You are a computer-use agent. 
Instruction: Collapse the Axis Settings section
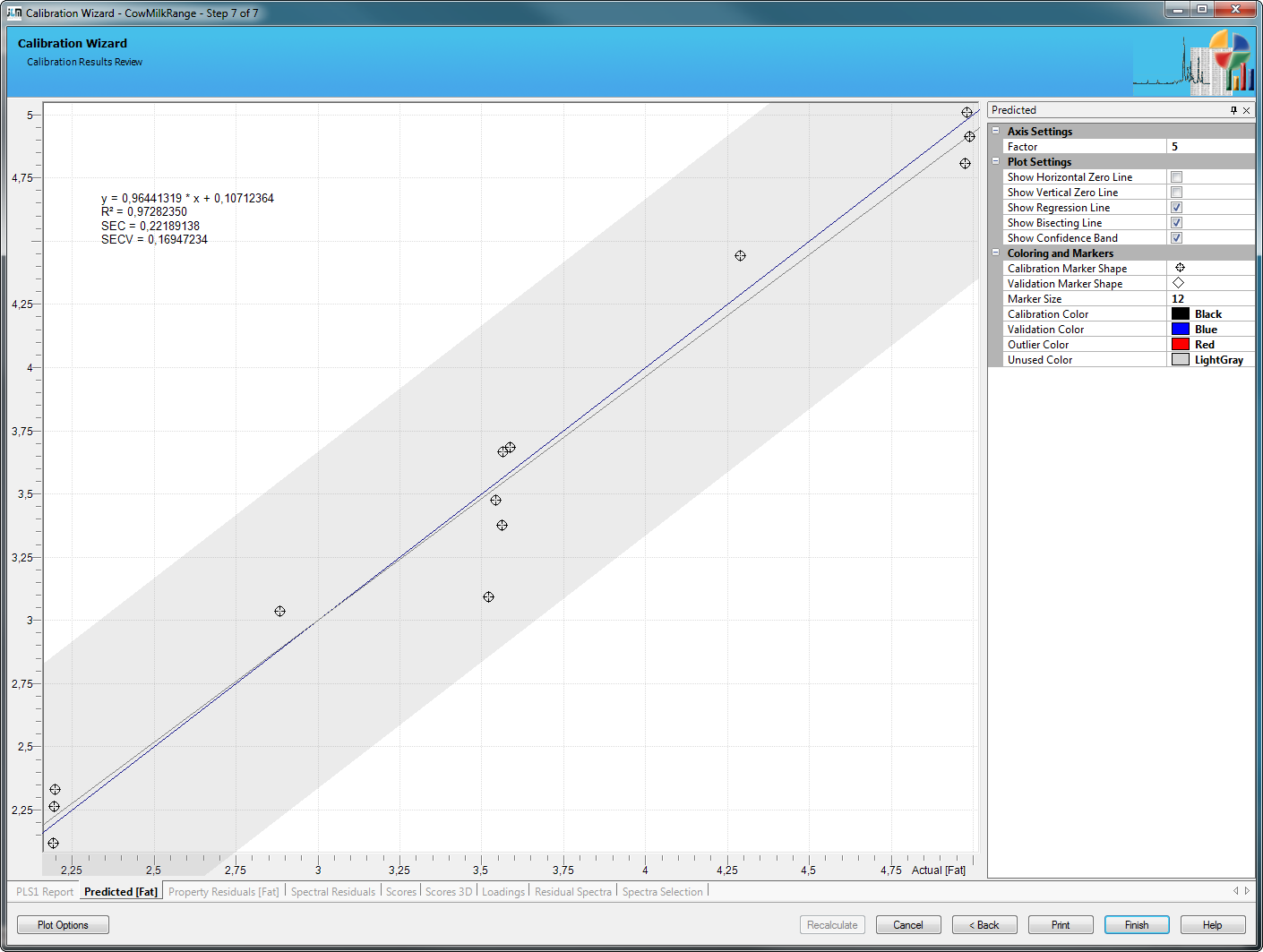995,131
